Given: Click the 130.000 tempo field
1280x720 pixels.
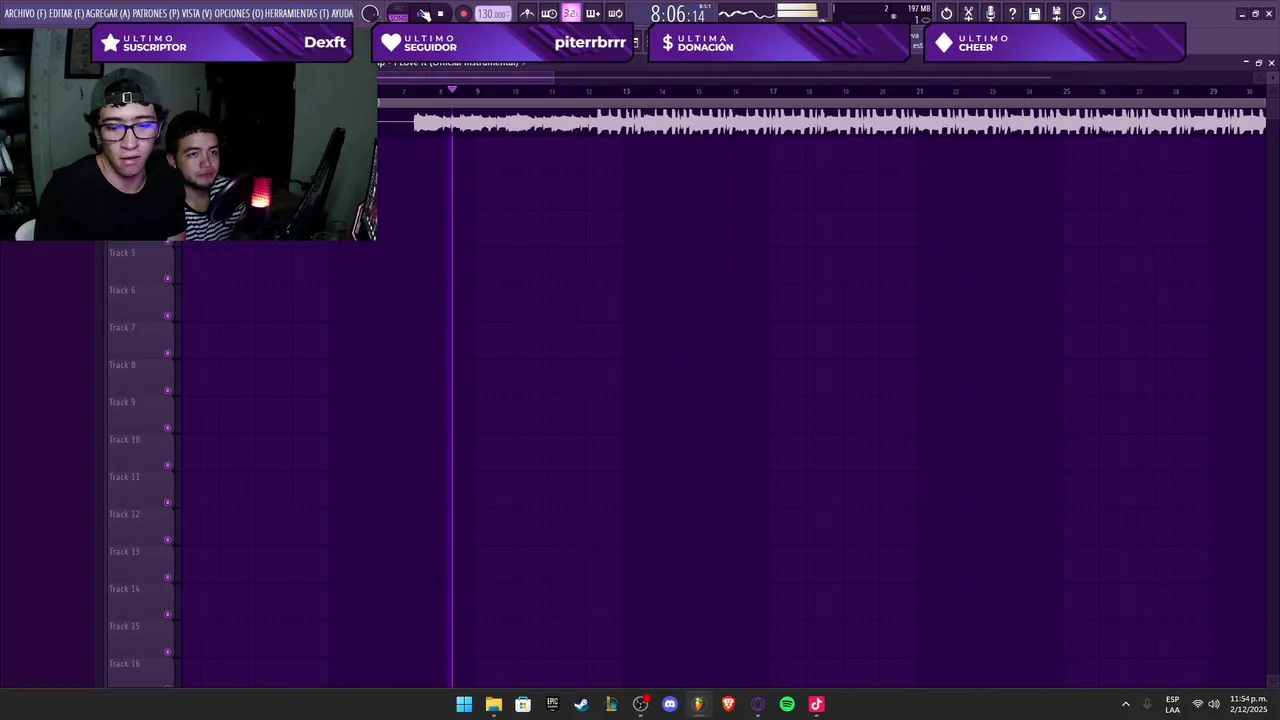Looking at the screenshot, I should pyautogui.click(x=492, y=14).
